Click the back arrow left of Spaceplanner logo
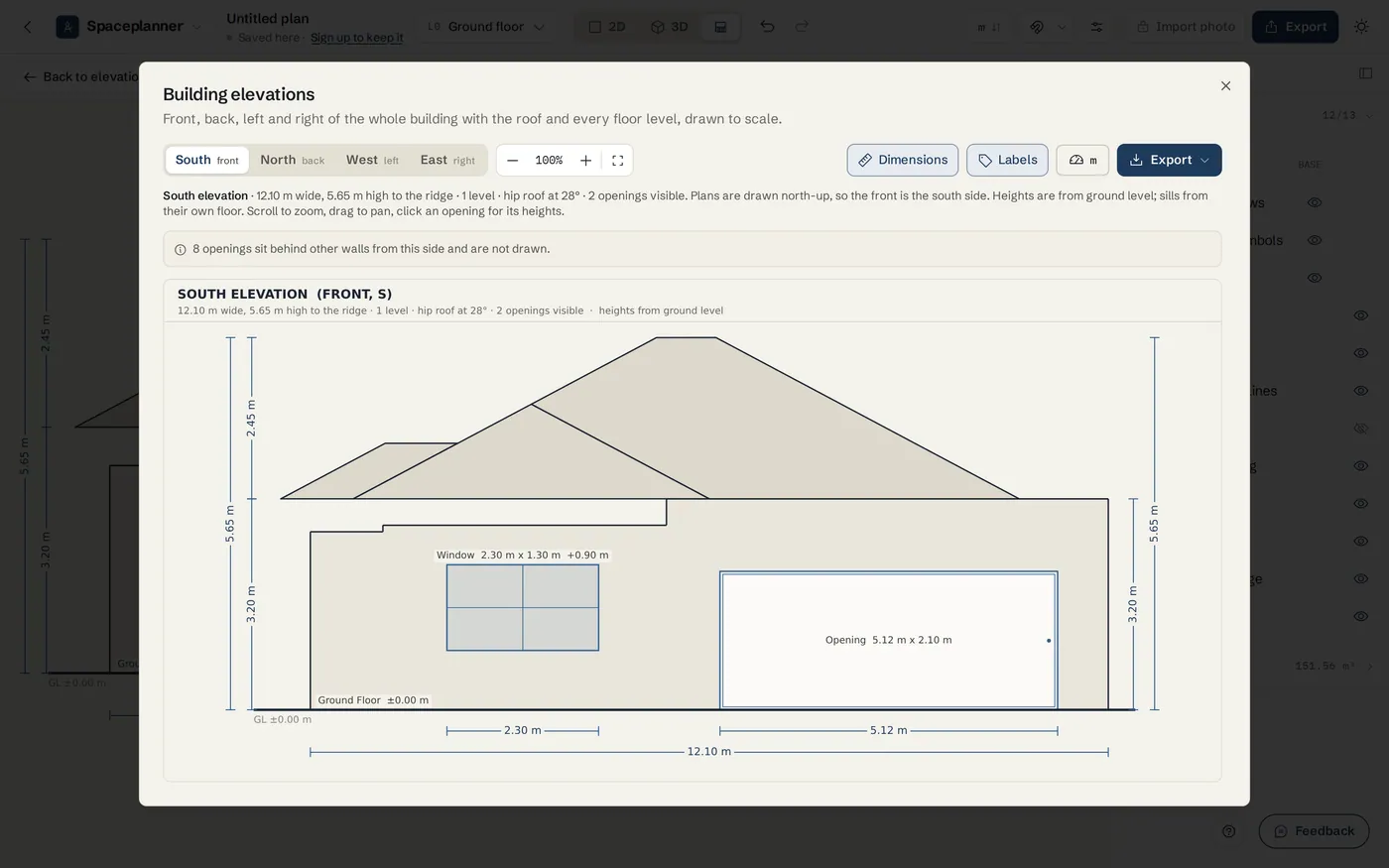 (x=28, y=27)
